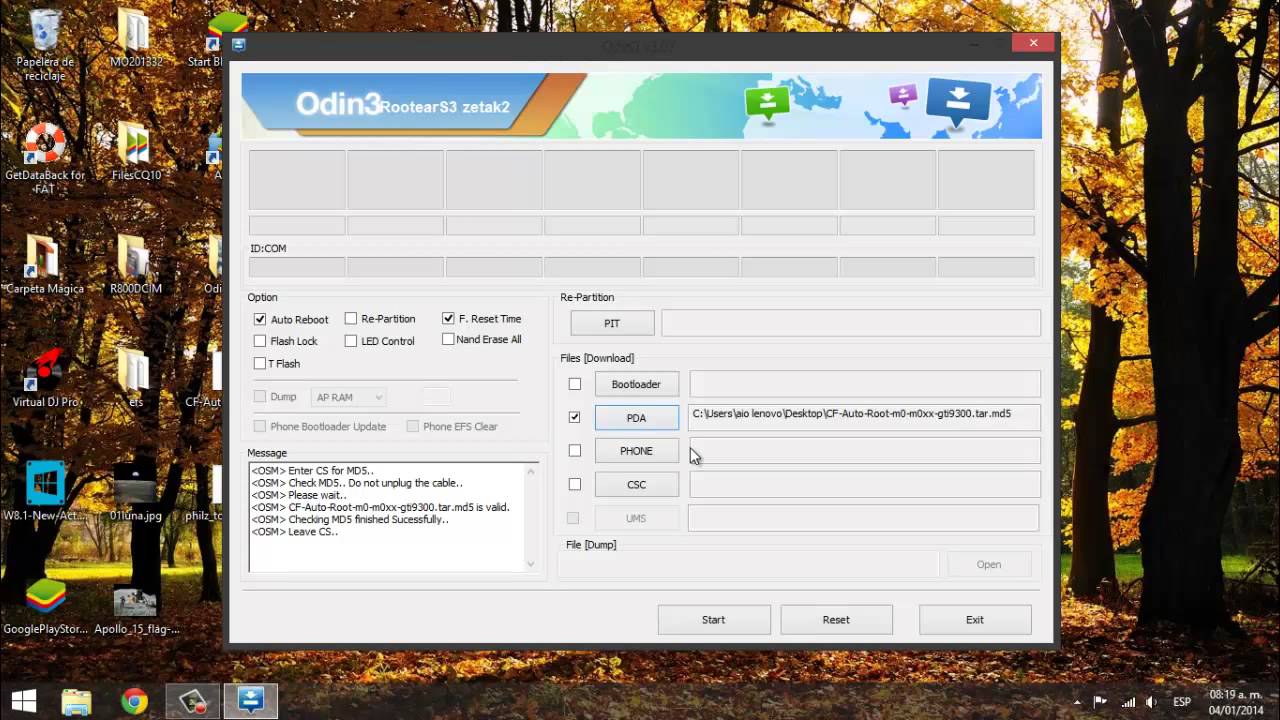Click 'Leave CS..' message line

(295, 532)
